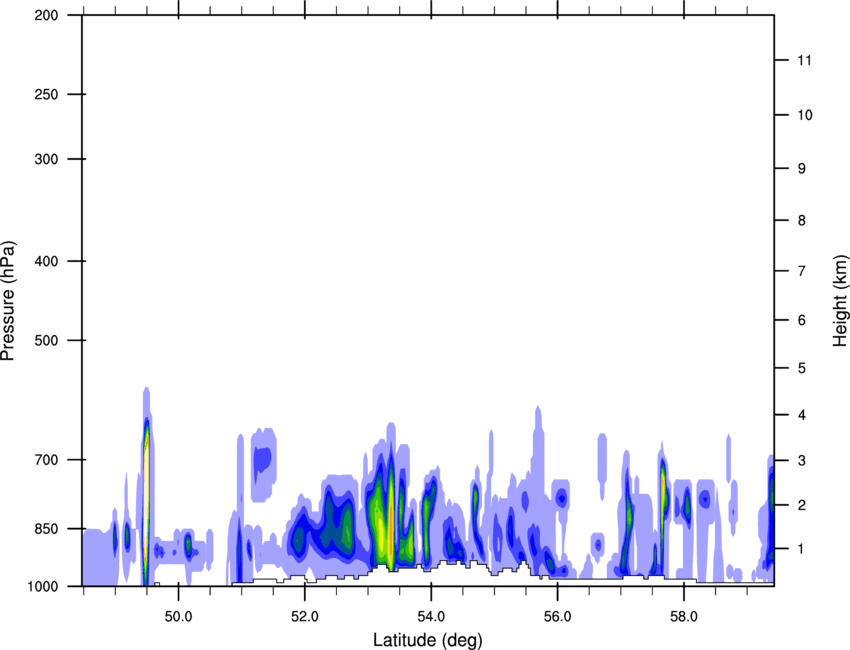The height and width of the screenshot is (650, 850).
Task: Click the Latitude (deg) axis title
Action: 427,640
